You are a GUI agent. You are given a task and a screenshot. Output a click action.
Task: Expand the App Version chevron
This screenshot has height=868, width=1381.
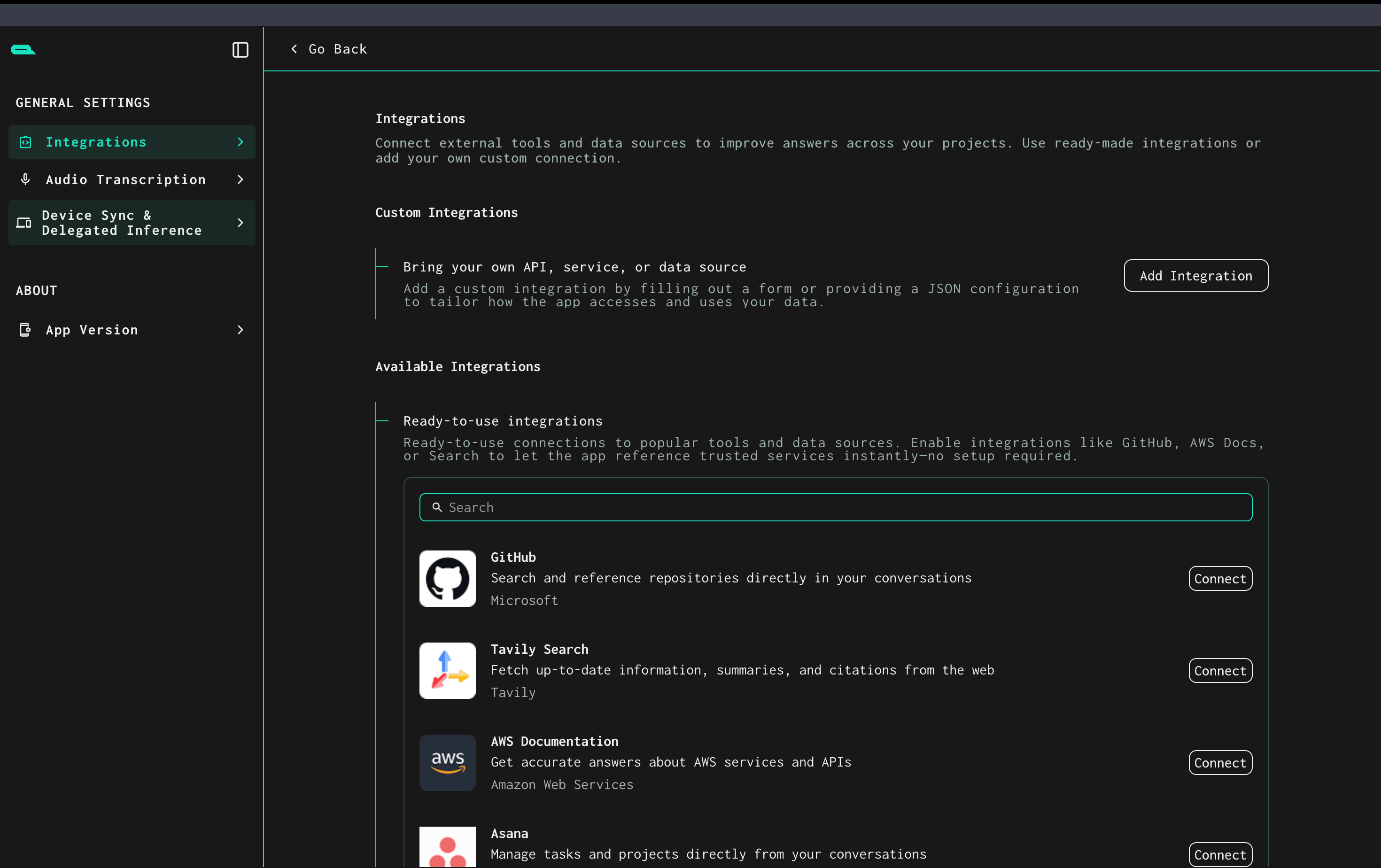241,330
